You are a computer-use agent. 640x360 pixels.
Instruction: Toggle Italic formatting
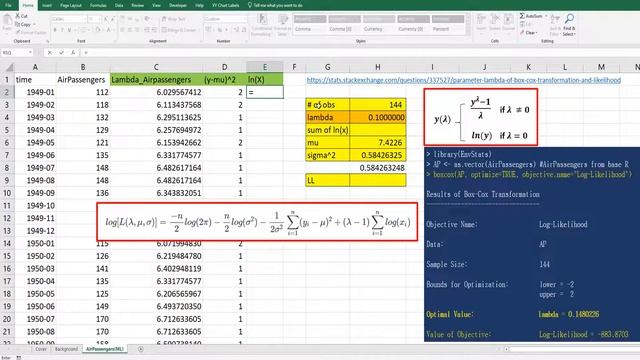click(x=62, y=30)
